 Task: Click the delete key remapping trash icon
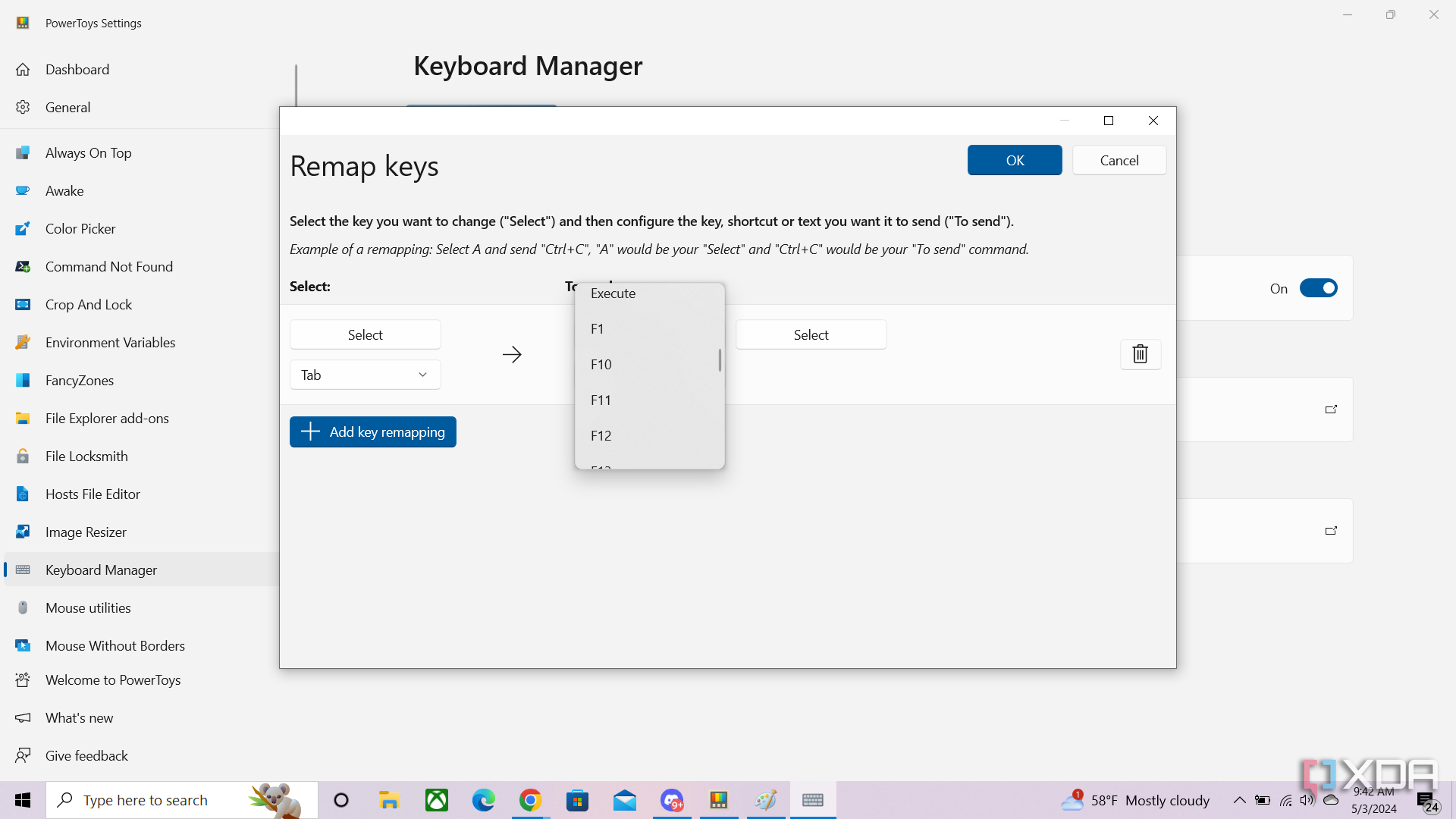[1140, 354]
